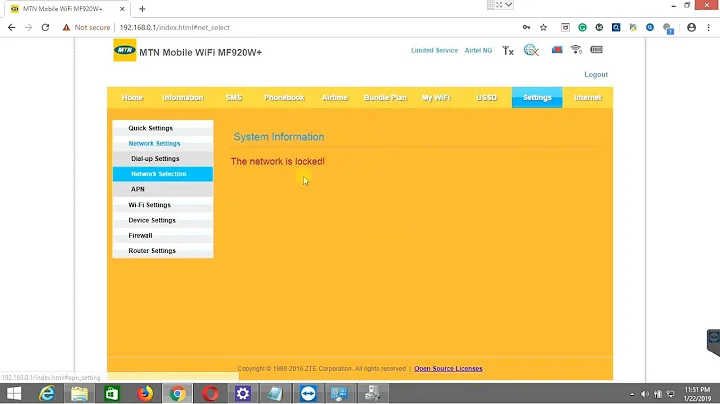Open Chrome three-dot menu
Viewport: 720px width, 404px height.
709,28
